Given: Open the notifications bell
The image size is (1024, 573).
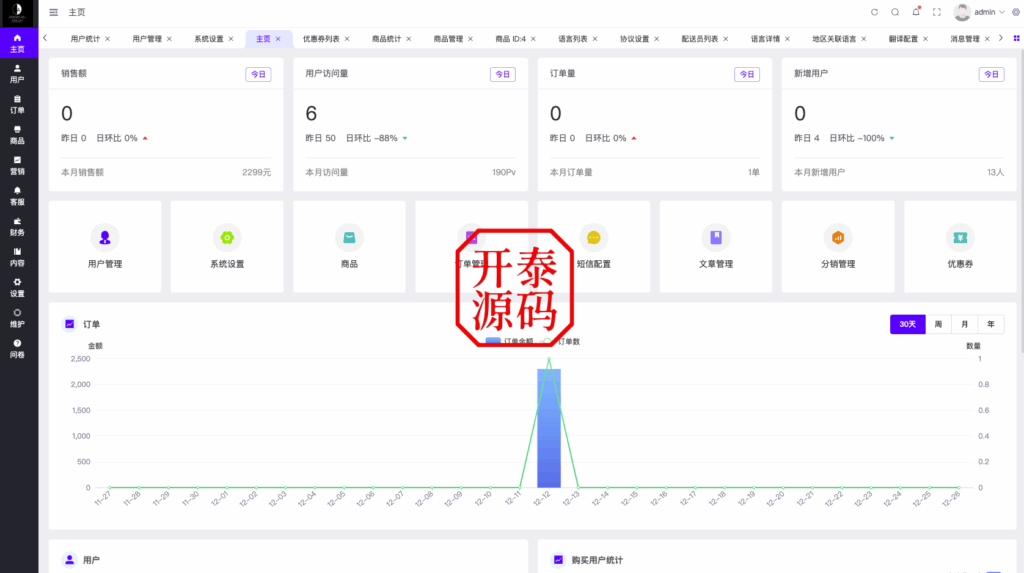Looking at the screenshot, I should click(x=916, y=12).
